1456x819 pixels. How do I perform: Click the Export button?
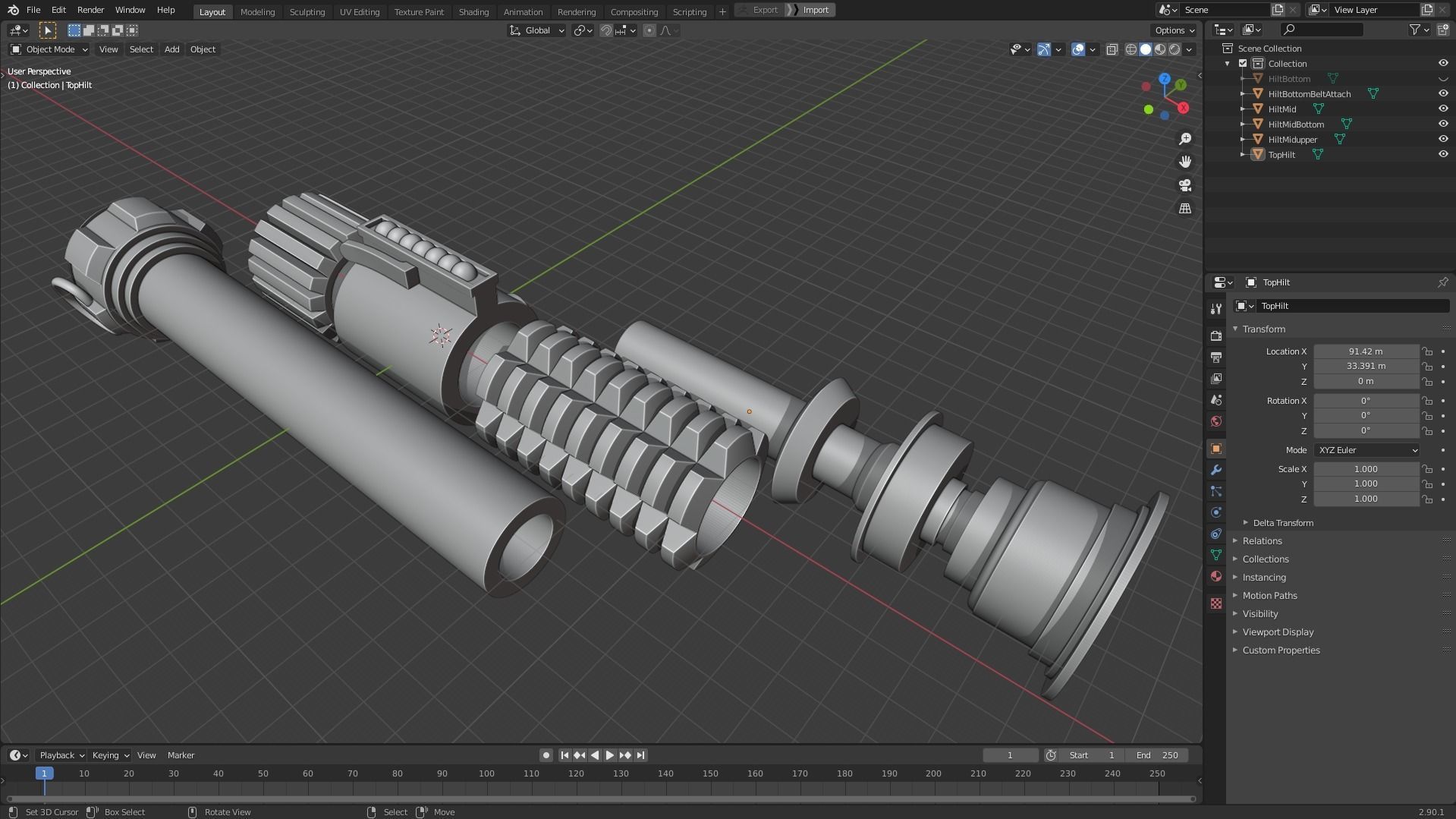760,10
